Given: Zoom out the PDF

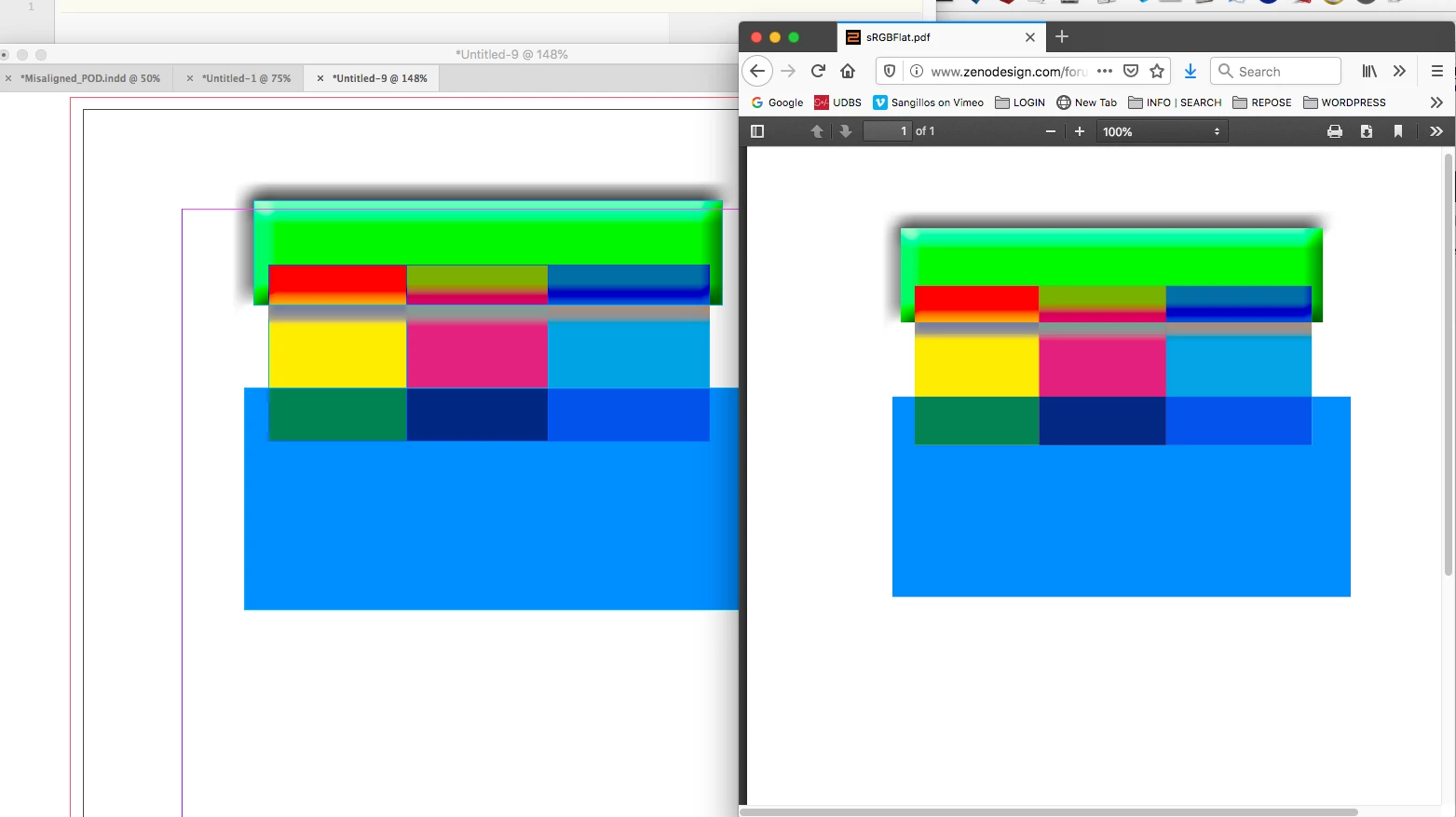Looking at the screenshot, I should point(1051,131).
